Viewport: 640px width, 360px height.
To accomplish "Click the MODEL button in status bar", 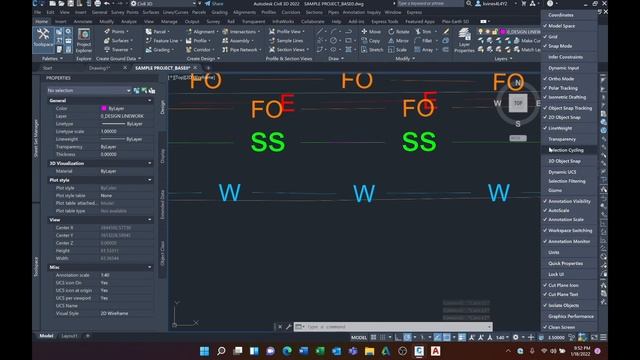I will coord(359,337).
